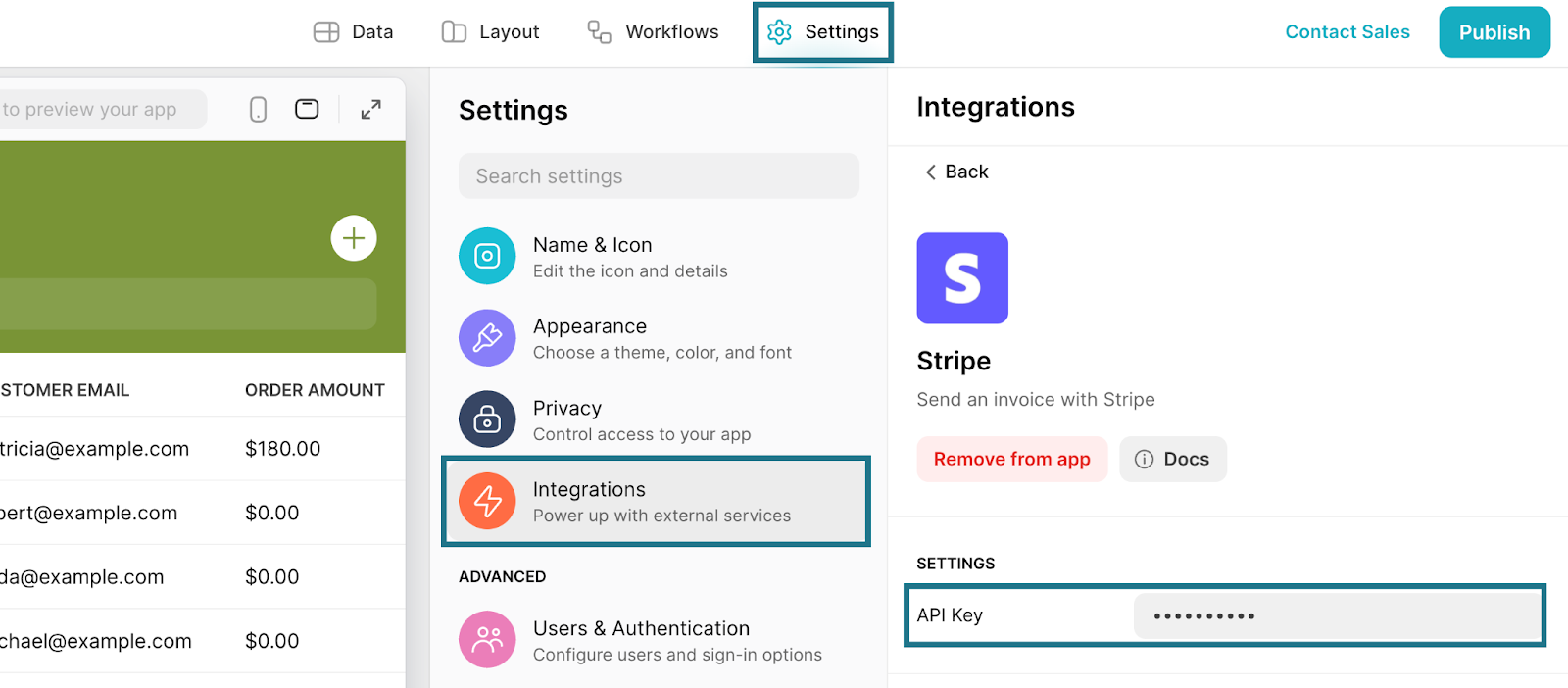Click the plus add button in preview

pos(354,238)
